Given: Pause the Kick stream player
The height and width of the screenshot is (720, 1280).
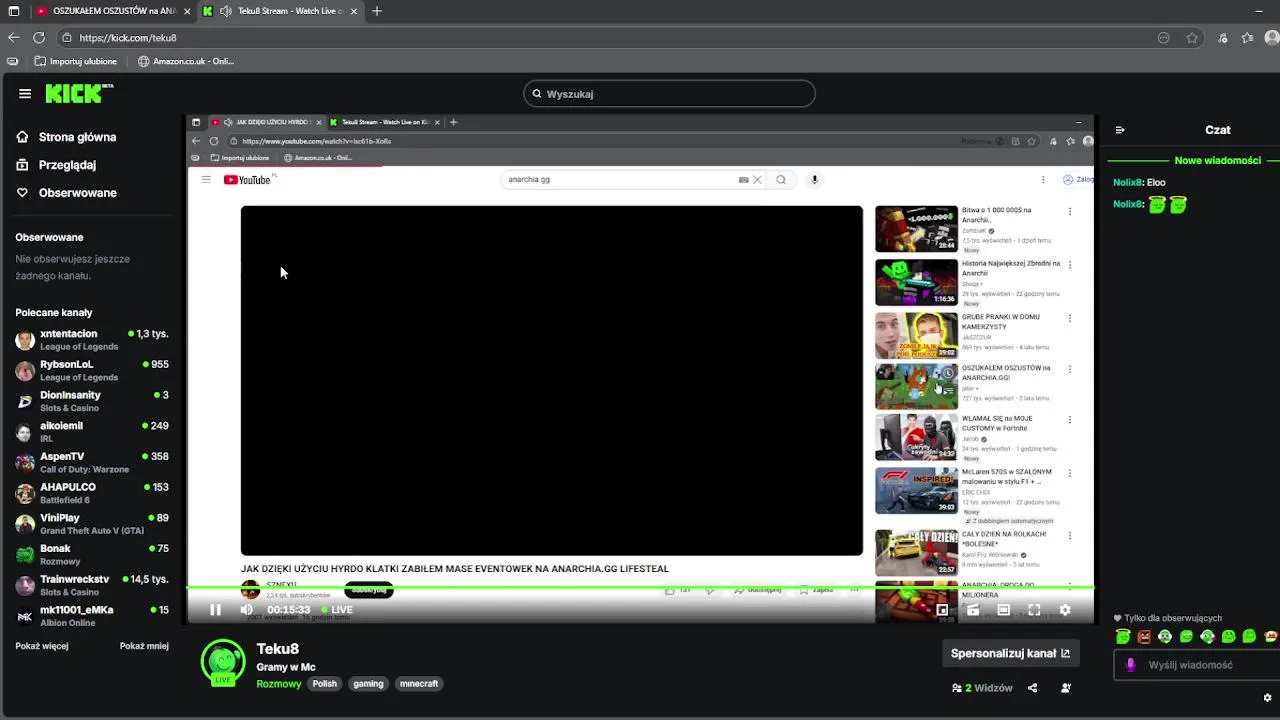Looking at the screenshot, I should tap(215, 610).
